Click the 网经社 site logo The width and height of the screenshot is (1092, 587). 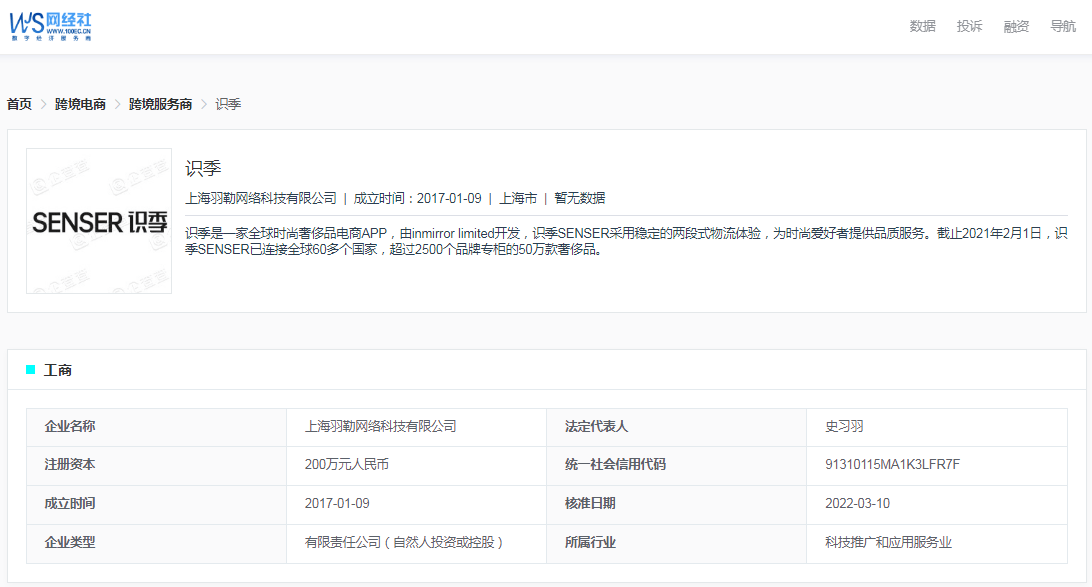pyautogui.click(x=51, y=25)
